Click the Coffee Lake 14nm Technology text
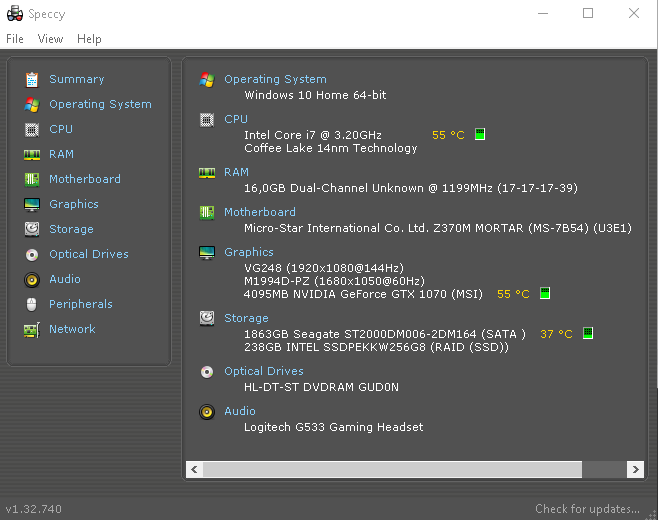 coord(331,148)
